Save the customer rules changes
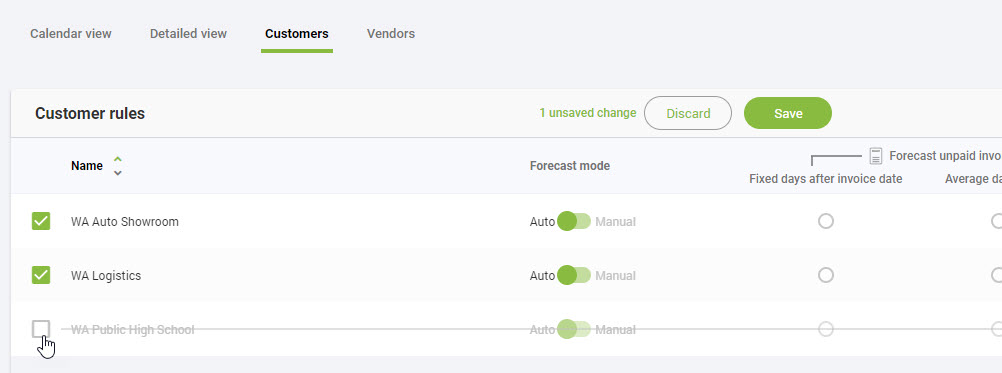This screenshot has width=1002, height=373. 788,113
